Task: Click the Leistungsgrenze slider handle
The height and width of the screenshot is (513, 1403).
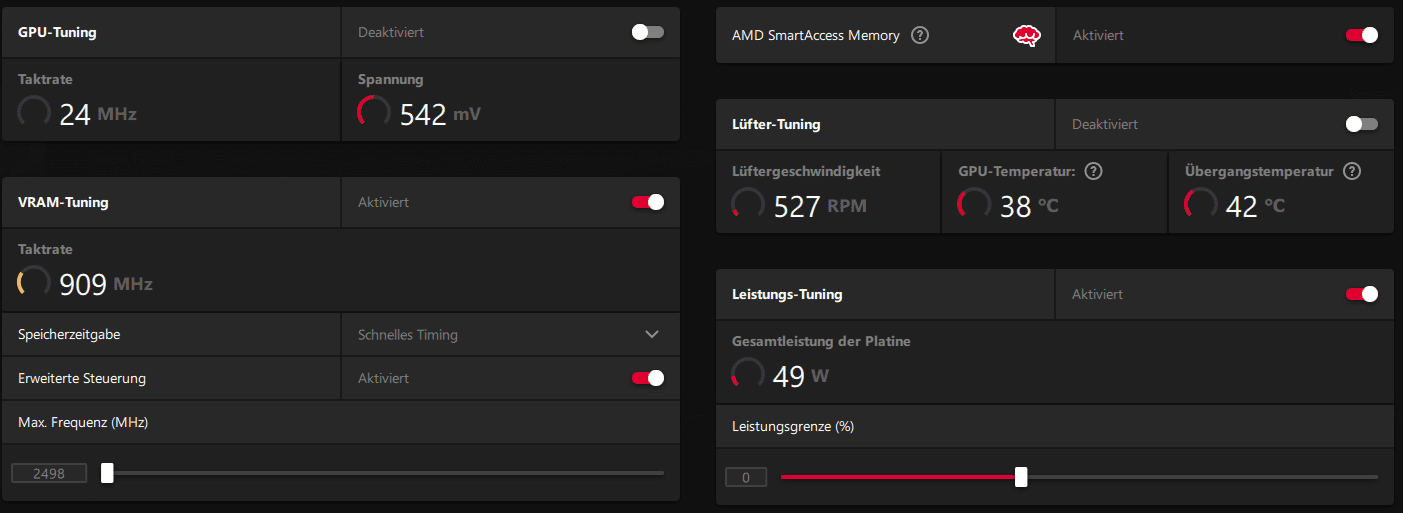Action: click(1021, 477)
